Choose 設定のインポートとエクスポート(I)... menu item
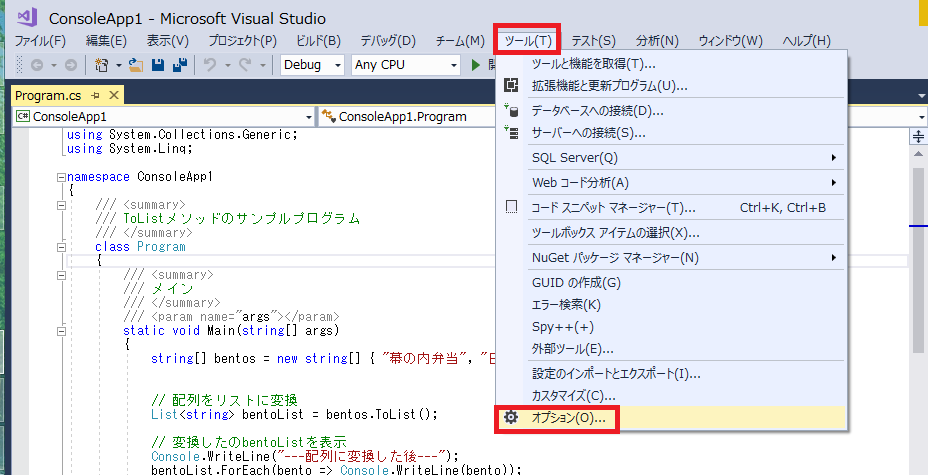 tap(672, 373)
